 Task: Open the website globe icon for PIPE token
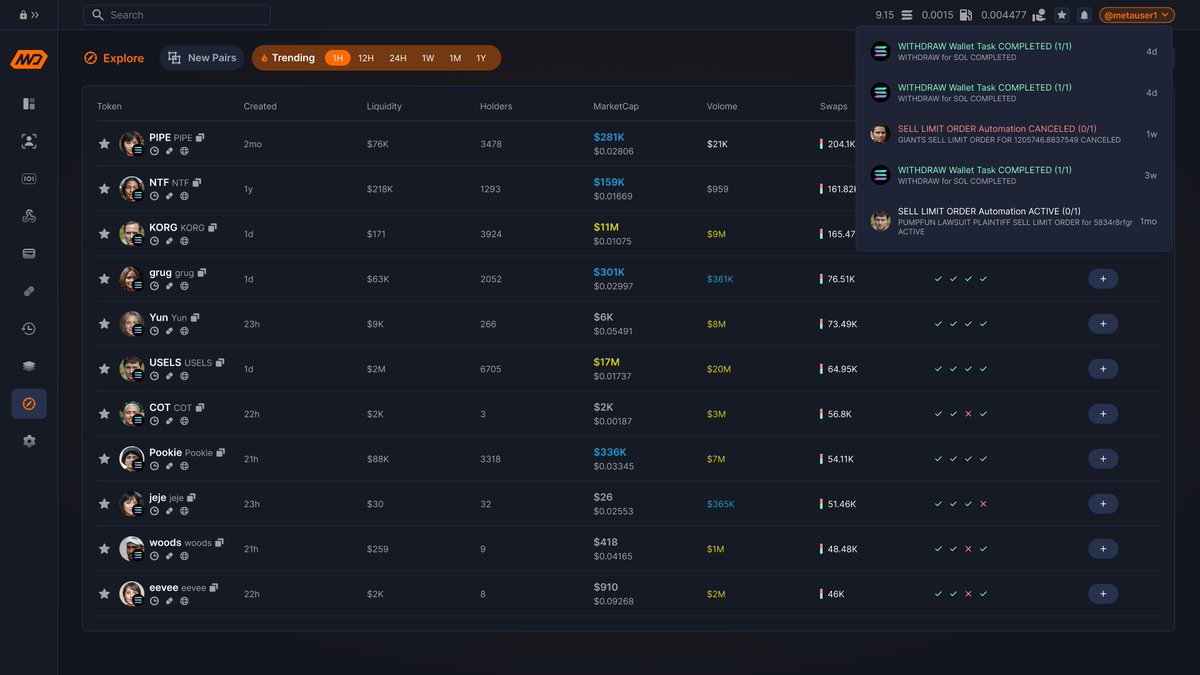coord(183,151)
